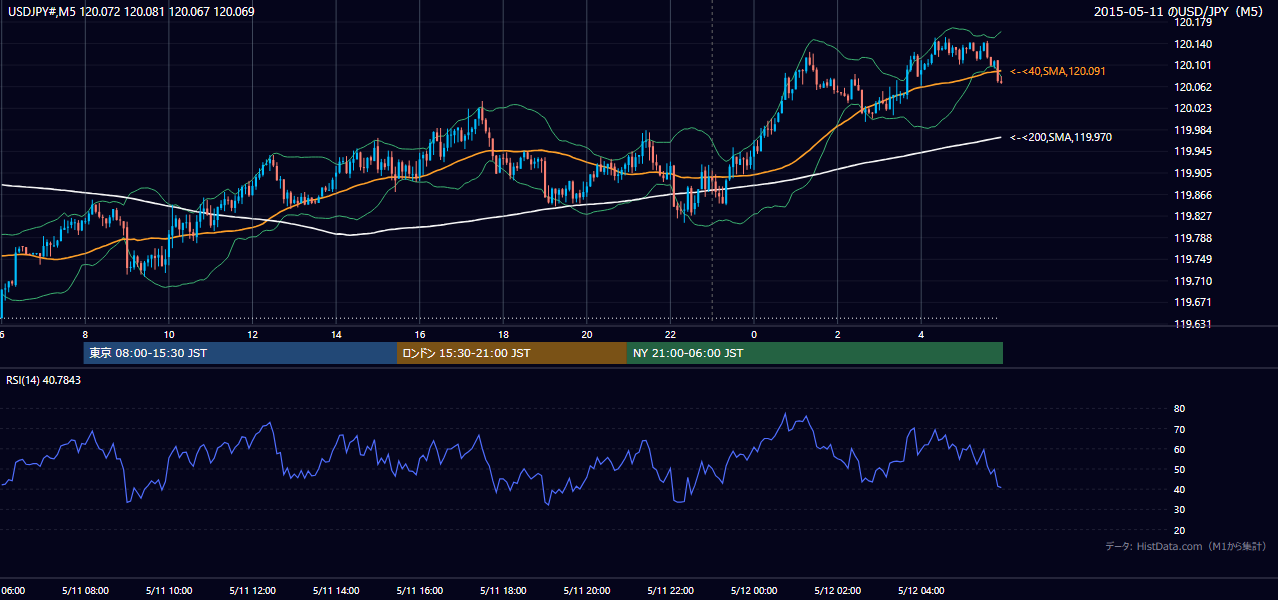Screen dimensions: 1278x600
Task: Click the RSI axis value 30
Action: (1179, 510)
